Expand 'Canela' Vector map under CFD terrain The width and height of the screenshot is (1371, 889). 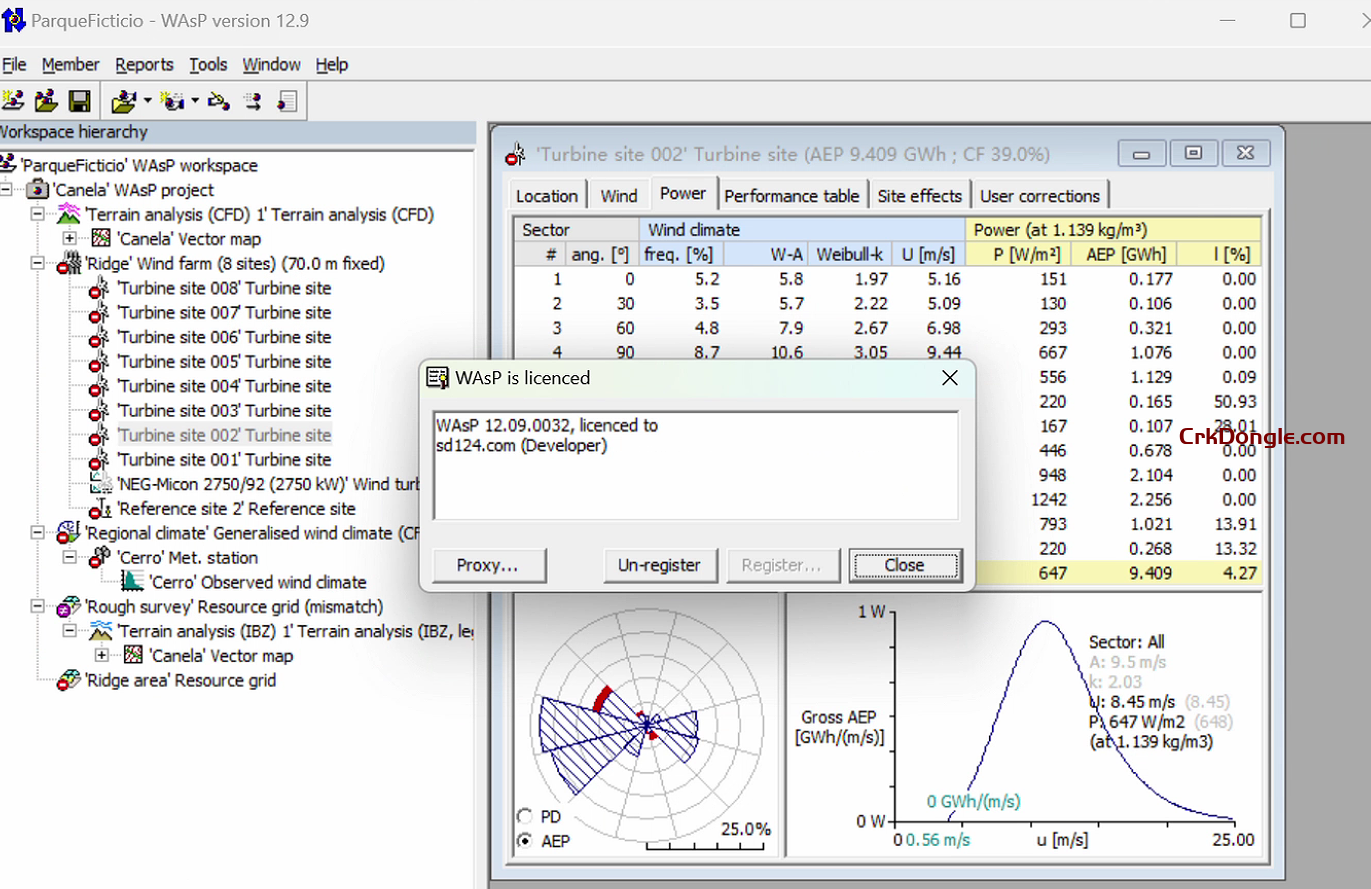point(69,239)
